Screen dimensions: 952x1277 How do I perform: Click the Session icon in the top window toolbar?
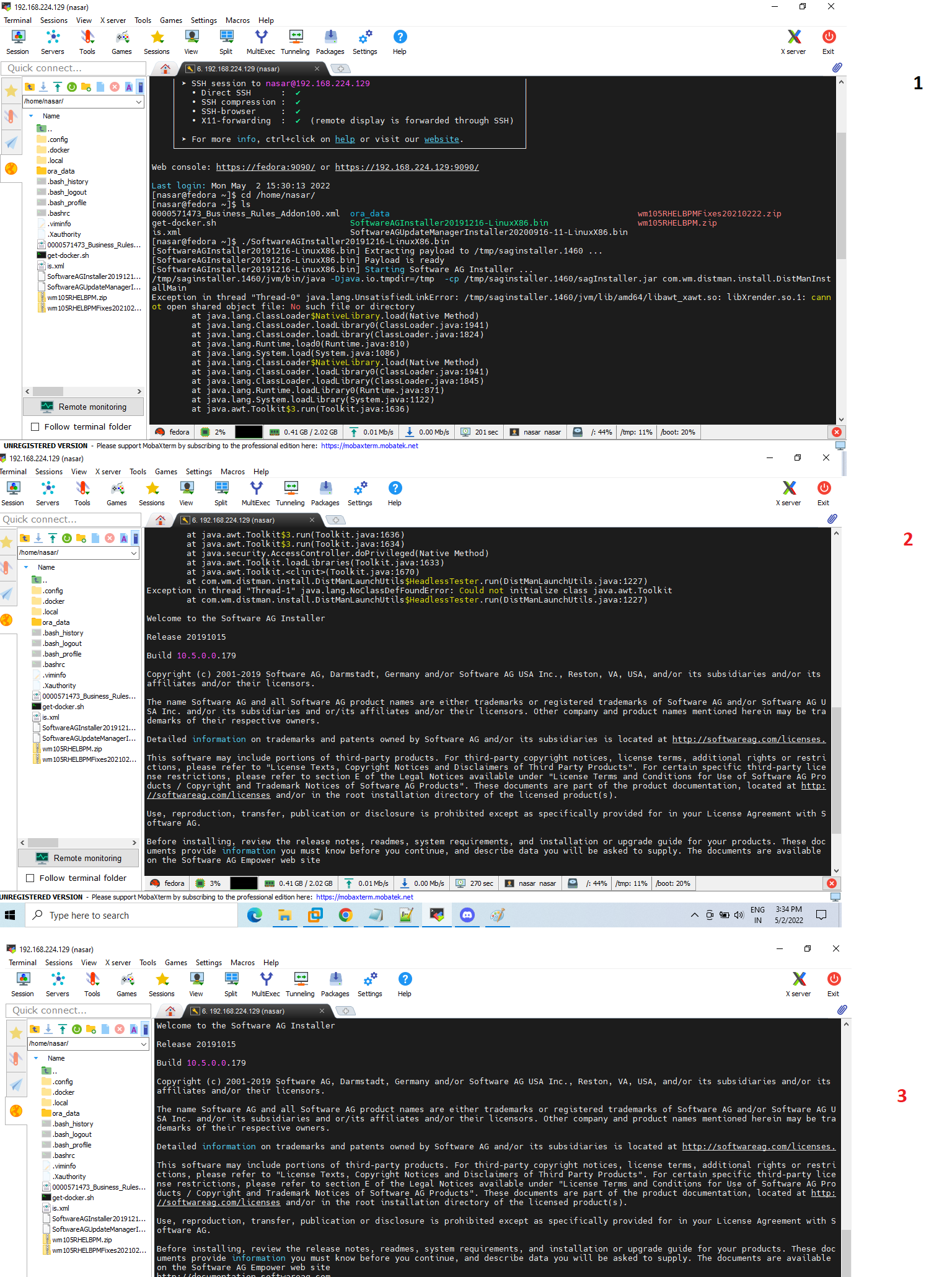pos(17,42)
